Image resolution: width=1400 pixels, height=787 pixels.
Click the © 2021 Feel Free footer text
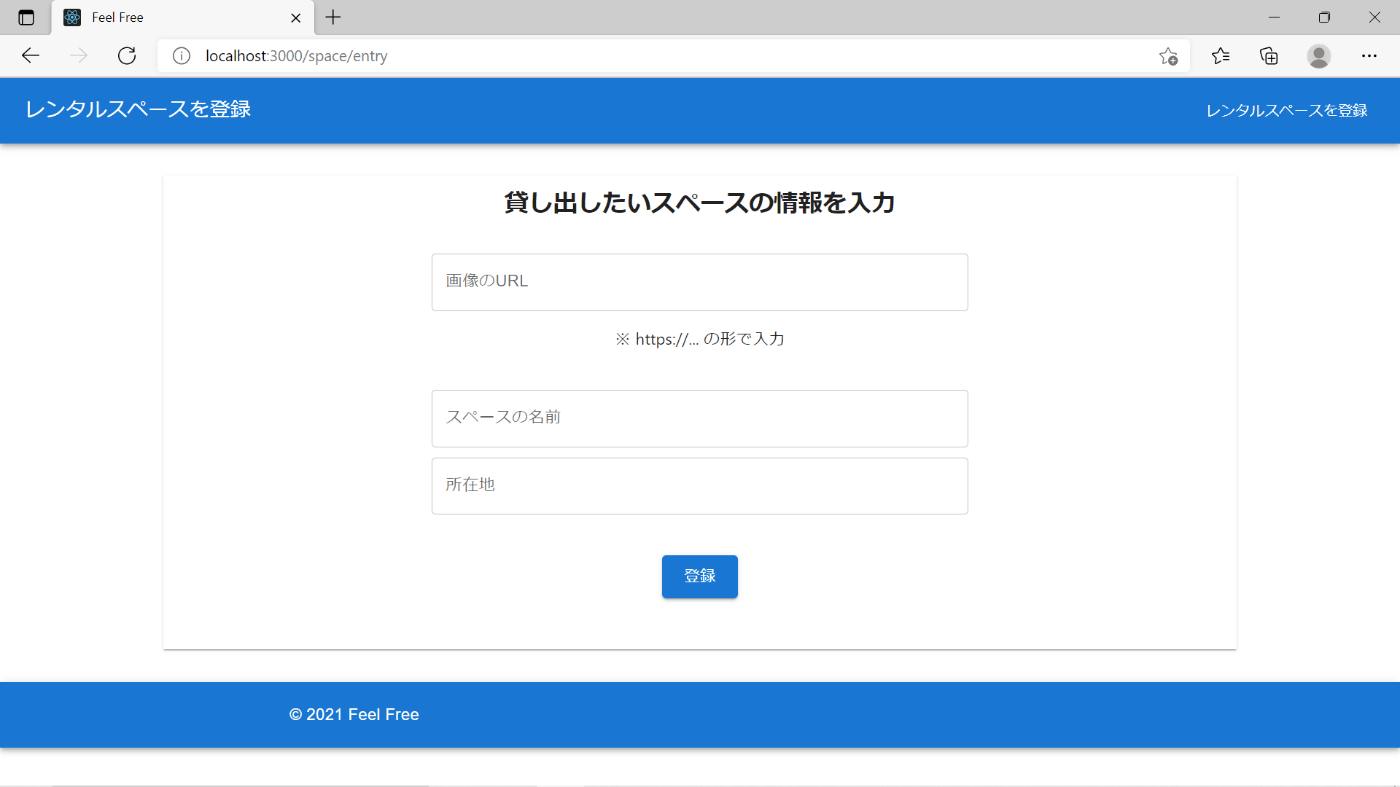(354, 715)
